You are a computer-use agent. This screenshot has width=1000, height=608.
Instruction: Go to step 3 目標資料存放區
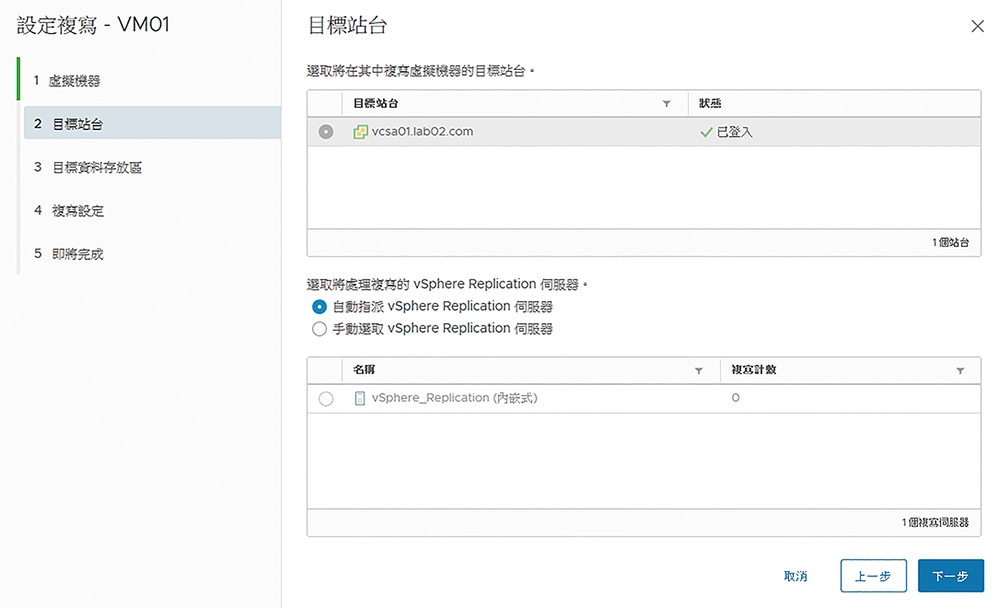[87, 167]
